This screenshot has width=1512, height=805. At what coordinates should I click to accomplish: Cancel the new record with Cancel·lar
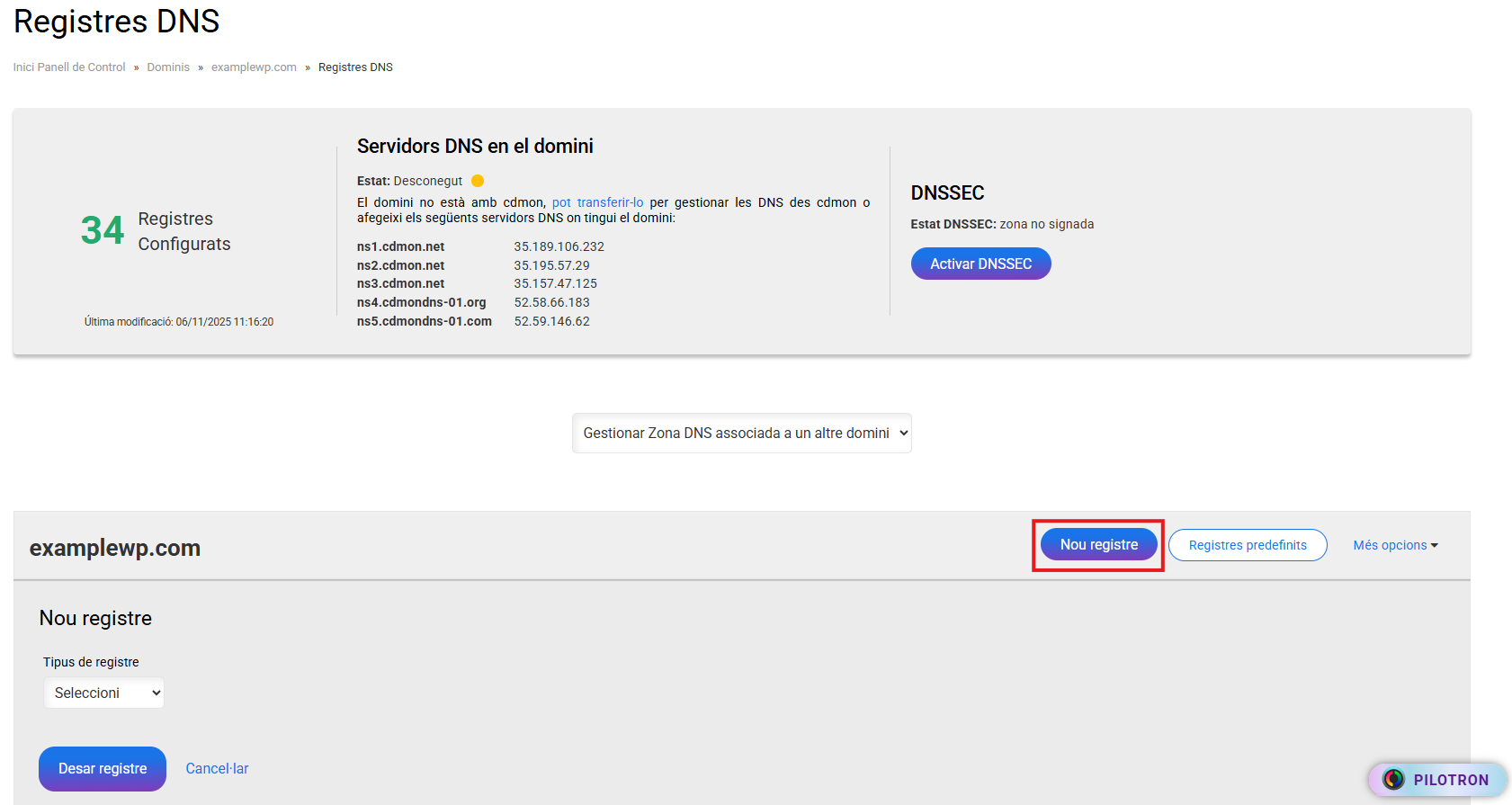point(217,769)
